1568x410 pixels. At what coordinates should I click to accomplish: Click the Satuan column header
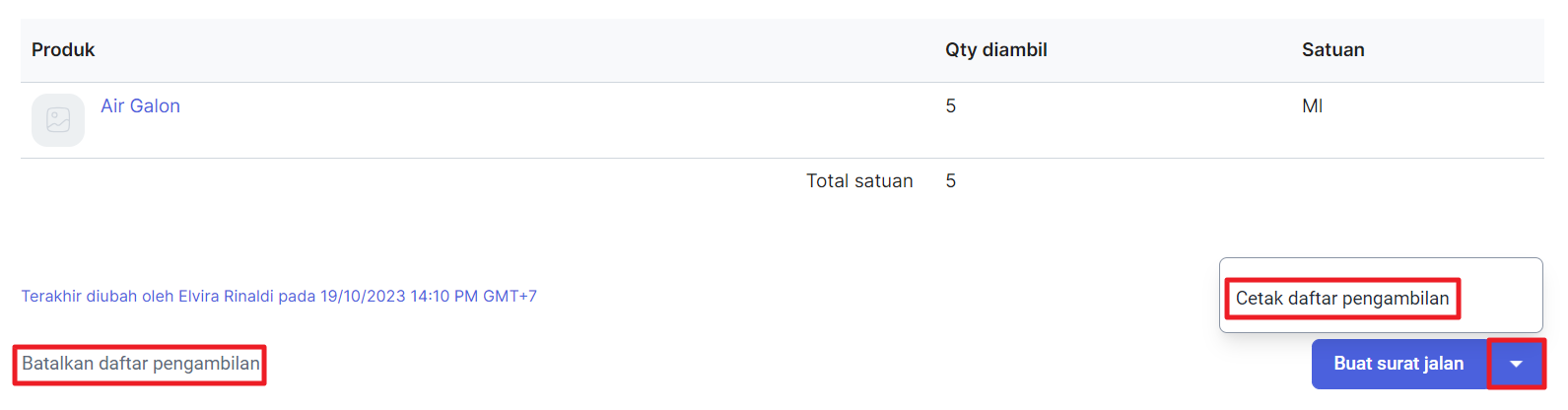pos(1333,50)
